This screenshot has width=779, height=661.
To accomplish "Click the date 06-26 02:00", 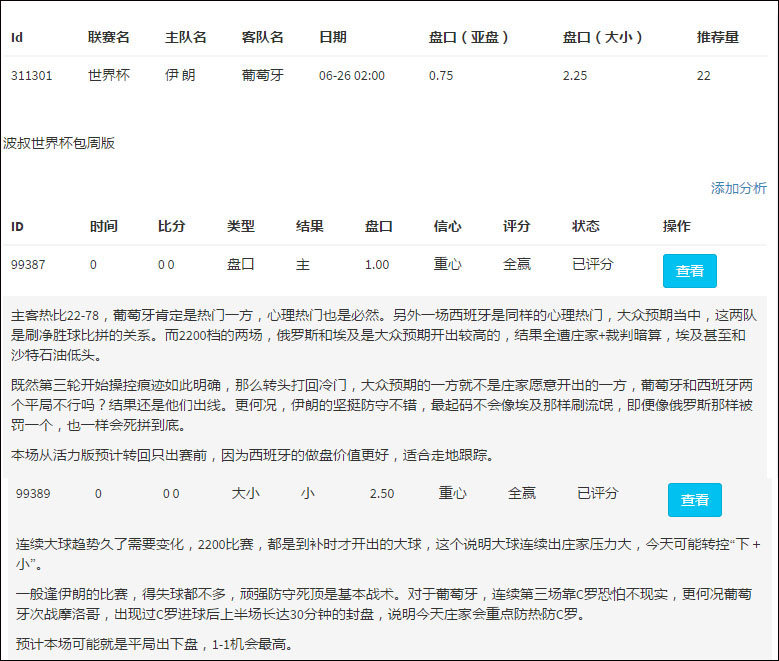I will (352, 76).
